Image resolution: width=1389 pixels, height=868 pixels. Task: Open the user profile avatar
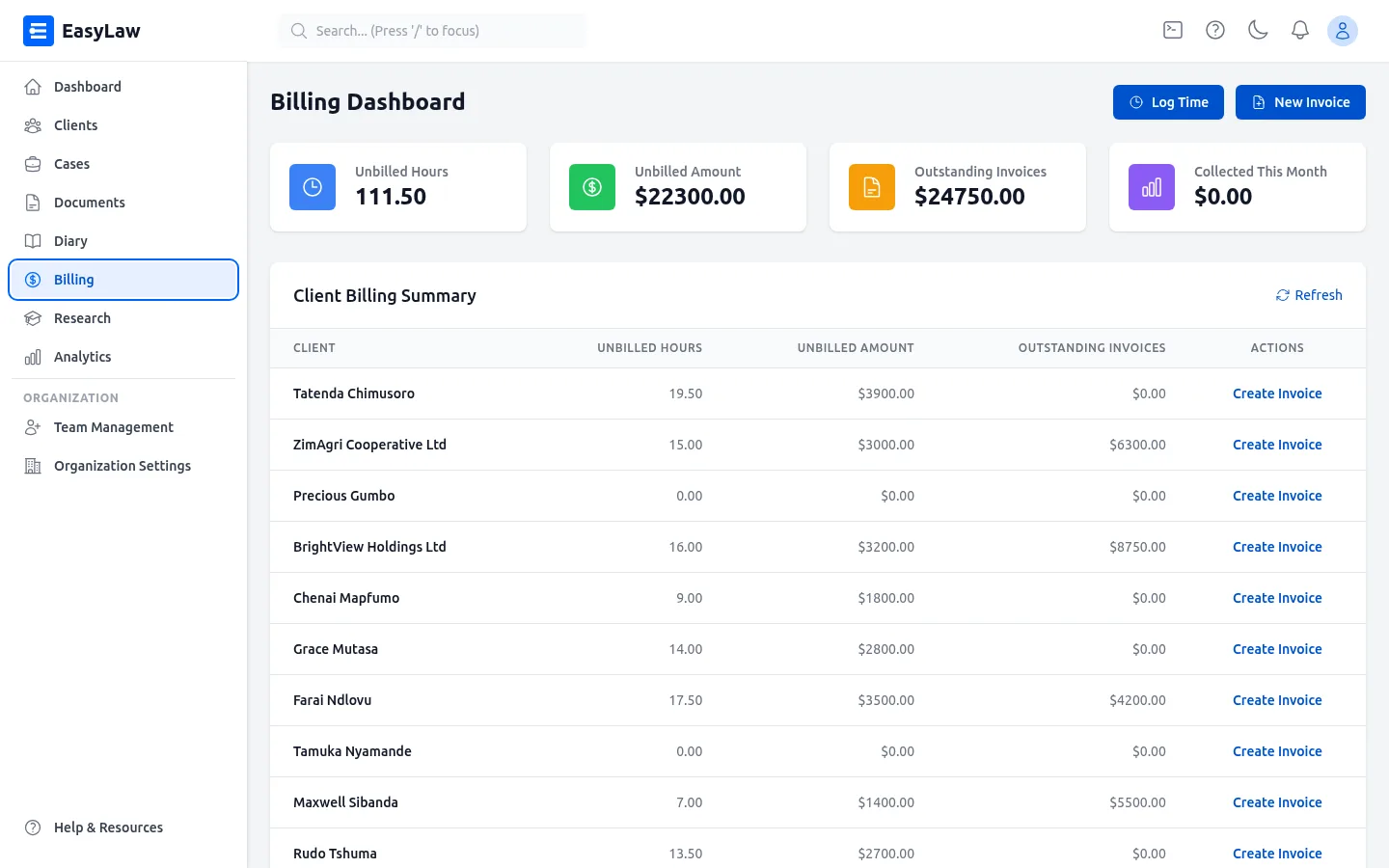[x=1343, y=30]
